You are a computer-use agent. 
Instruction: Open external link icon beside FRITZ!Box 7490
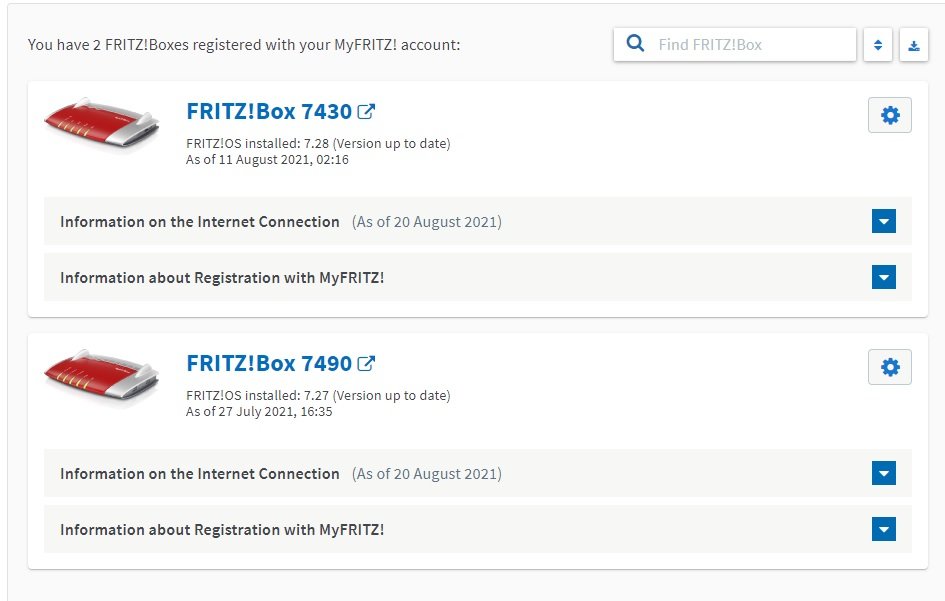[366, 363]
